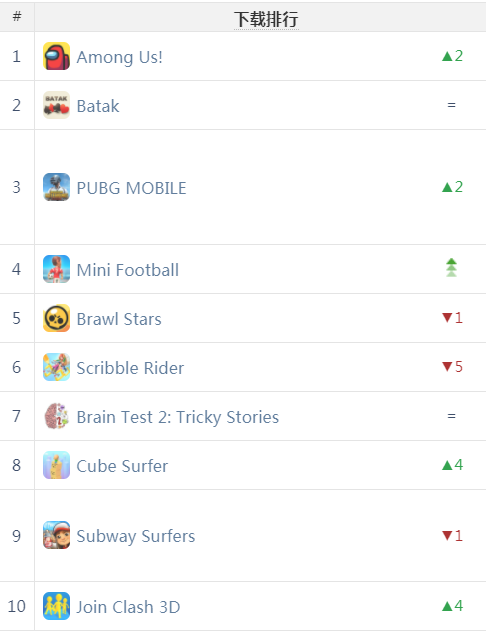Click the 下载排行 column header
The width and height of the screenshot is (486, 633).
coord(266,19)
